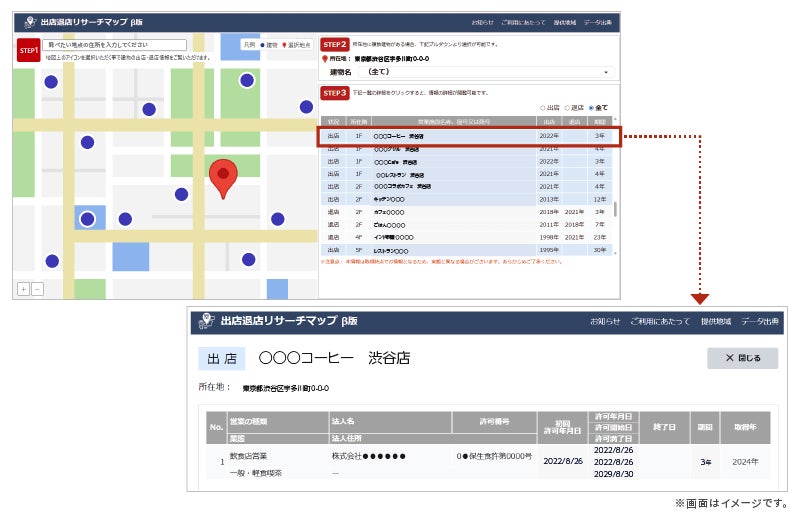Select the 退店 radio filter

click(x=567, y=107)
